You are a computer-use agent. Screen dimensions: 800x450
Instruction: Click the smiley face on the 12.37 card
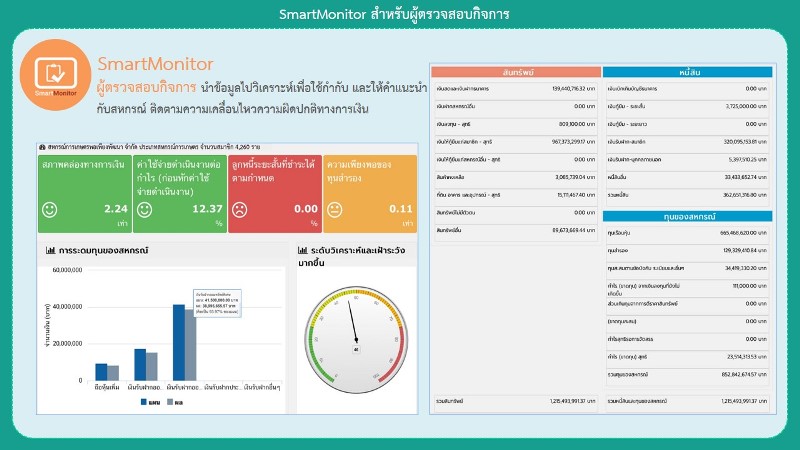144,210
